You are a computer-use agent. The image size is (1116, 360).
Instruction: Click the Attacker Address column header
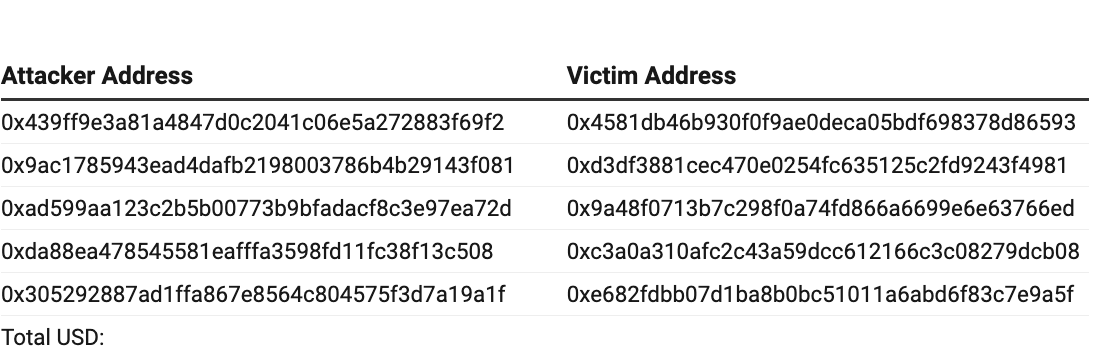click(x=97, y=75)
